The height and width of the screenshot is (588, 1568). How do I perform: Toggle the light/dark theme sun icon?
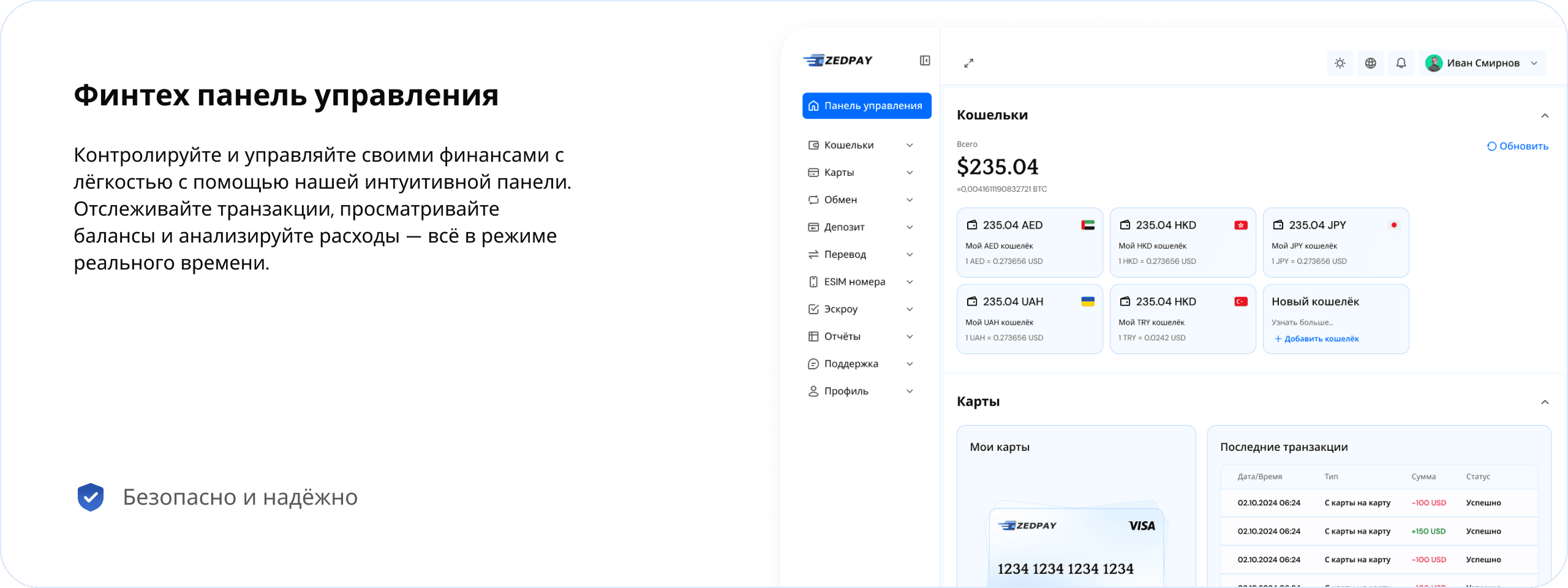tap(1340, 63)
